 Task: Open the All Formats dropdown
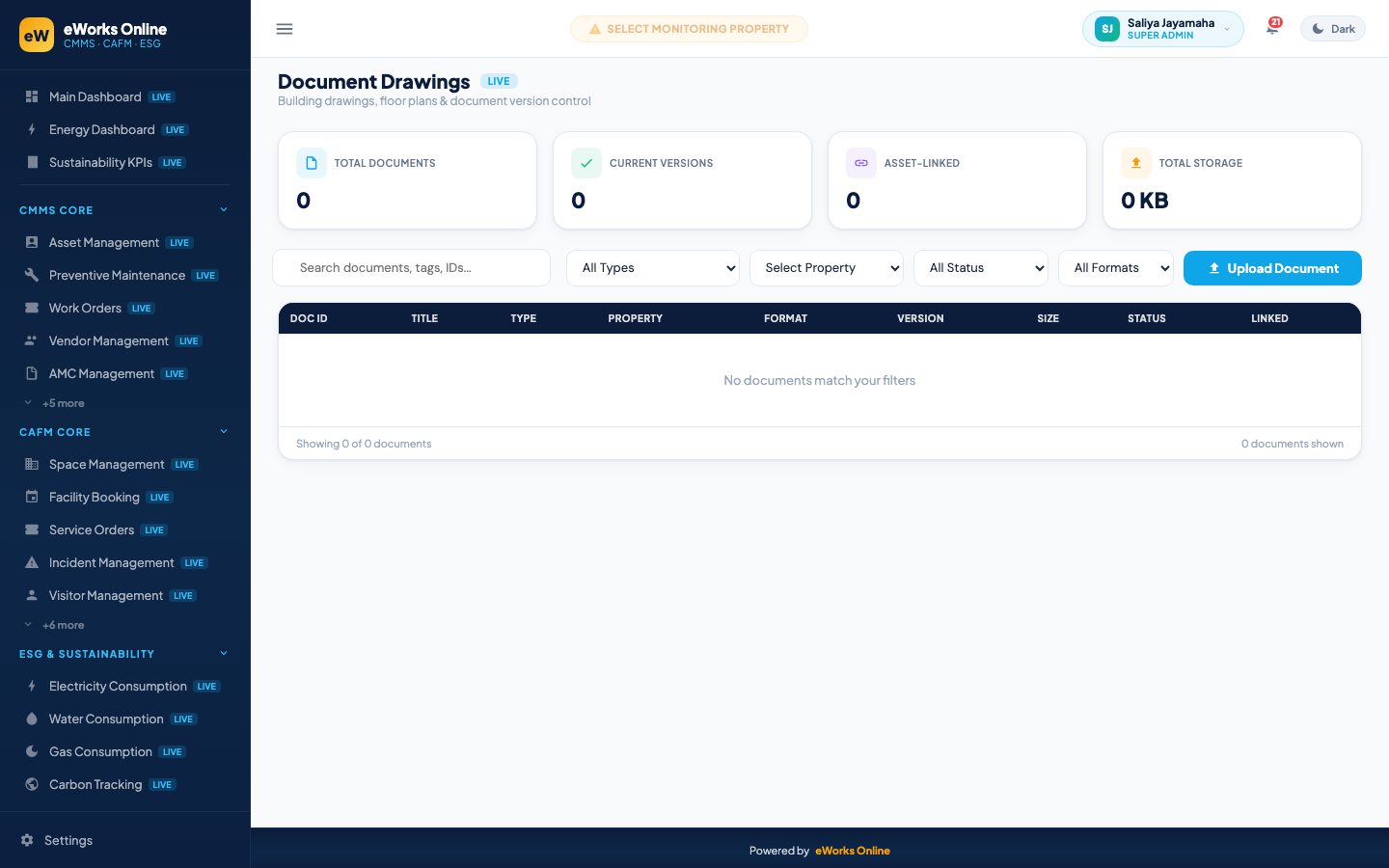[x=1116, y=268]
